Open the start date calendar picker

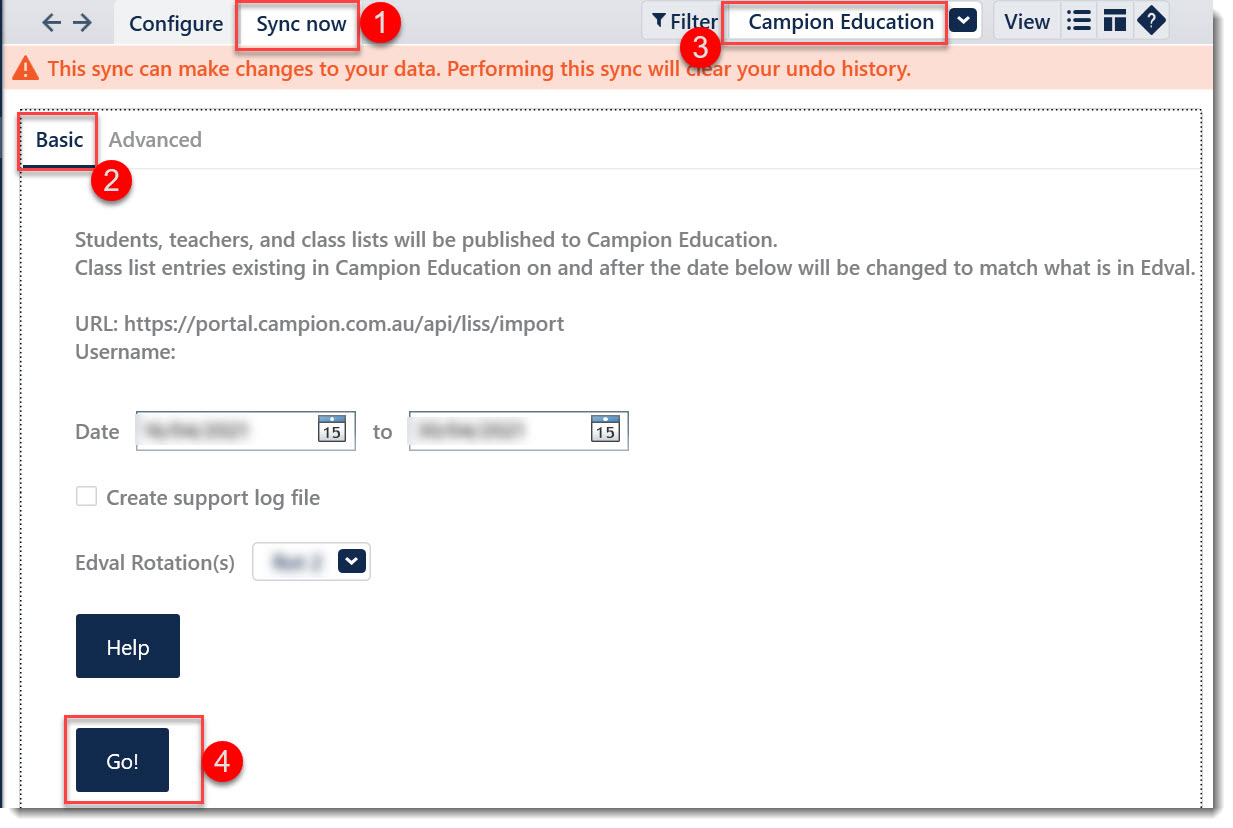pos(331,429)
